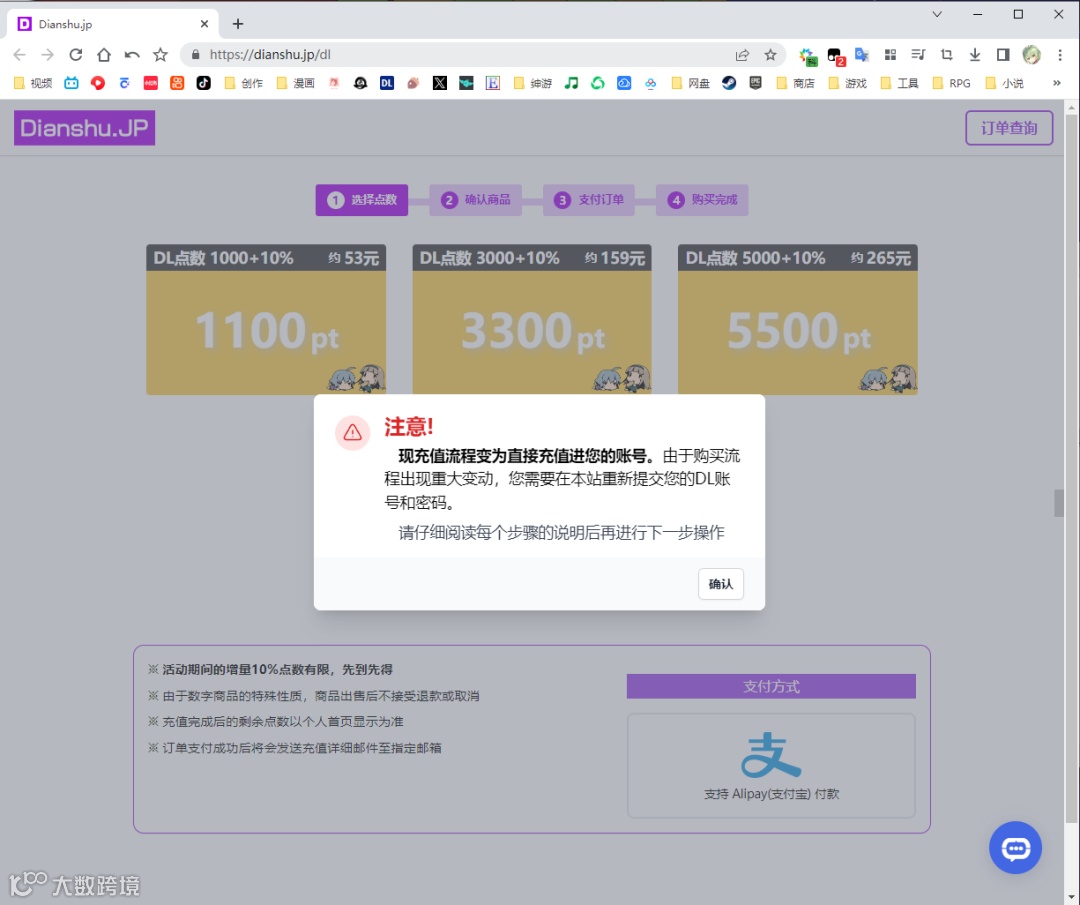
Task: Click the red warning triangle icon in dialog
Action: tap(353, 433)
